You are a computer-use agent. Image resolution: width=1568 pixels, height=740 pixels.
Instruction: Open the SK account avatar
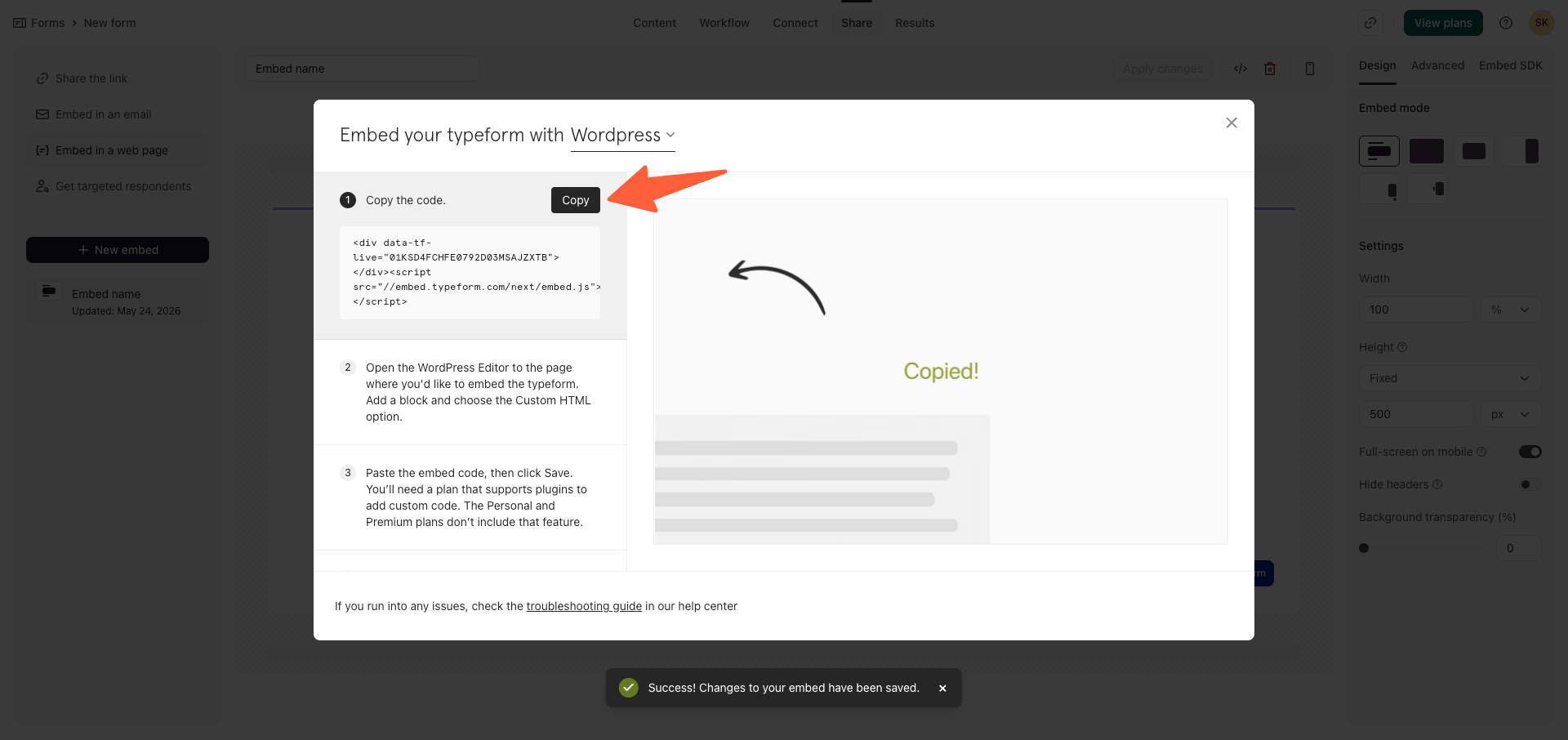(x=1542, y=23)
